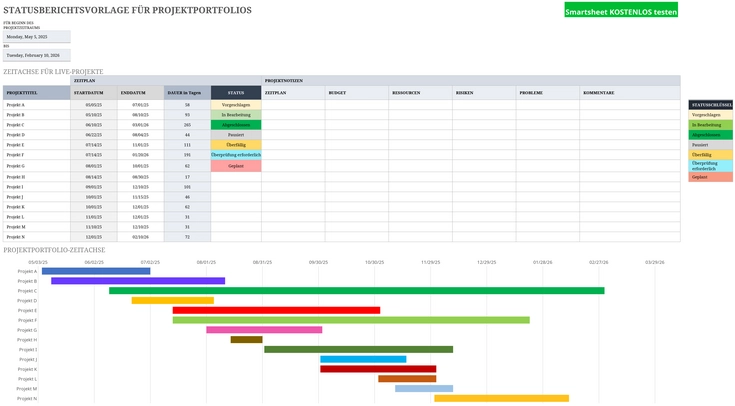Image resolution: width=735 pixels, height=406 pixels.
Task: Select the blue Projekt A bar in the timeline
Action: point(96,271)
